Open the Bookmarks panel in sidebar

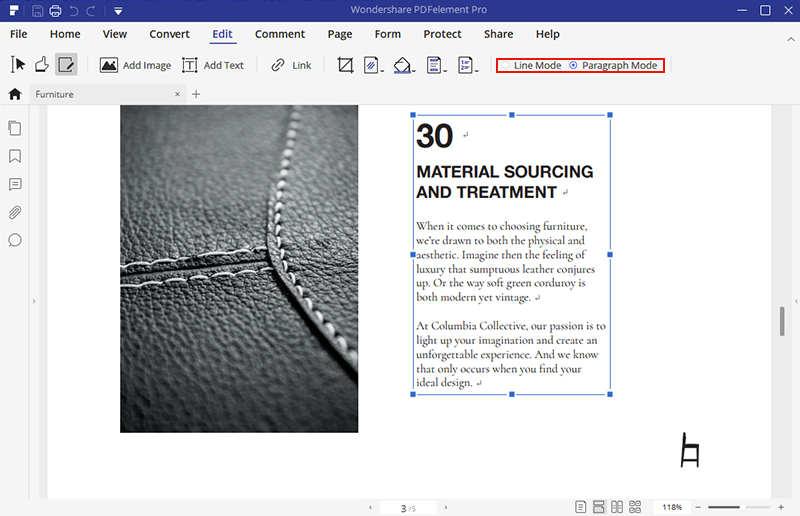15,156
